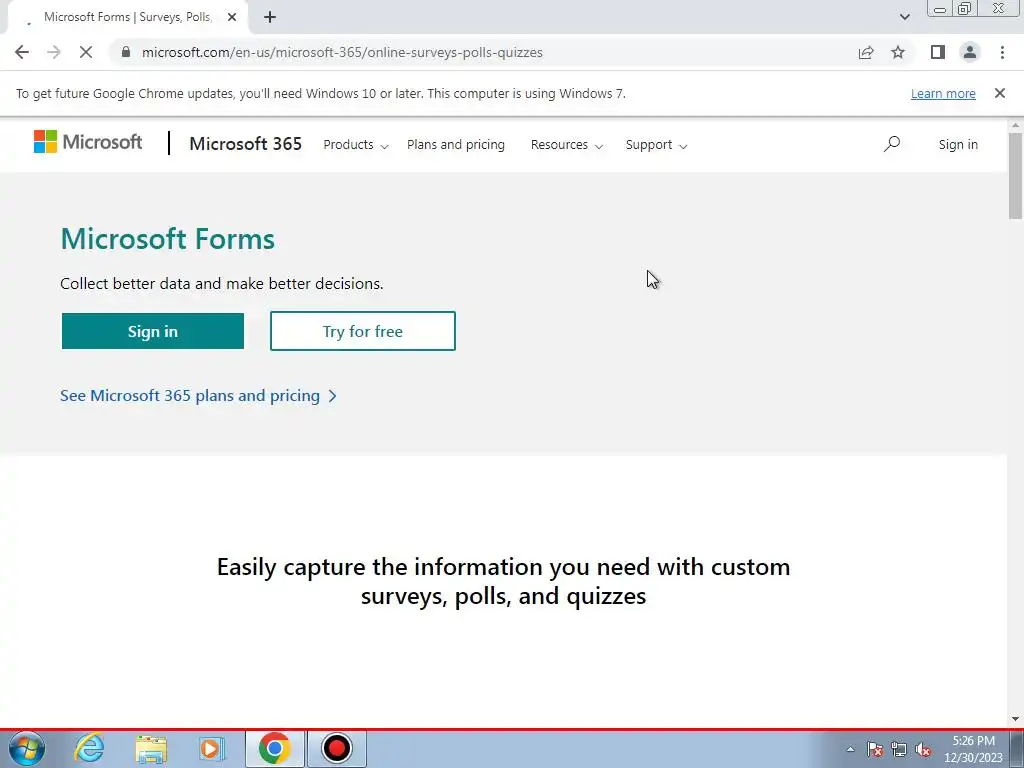
Task: Open a new tab with the plus icon
Action: tap(270, 17)
